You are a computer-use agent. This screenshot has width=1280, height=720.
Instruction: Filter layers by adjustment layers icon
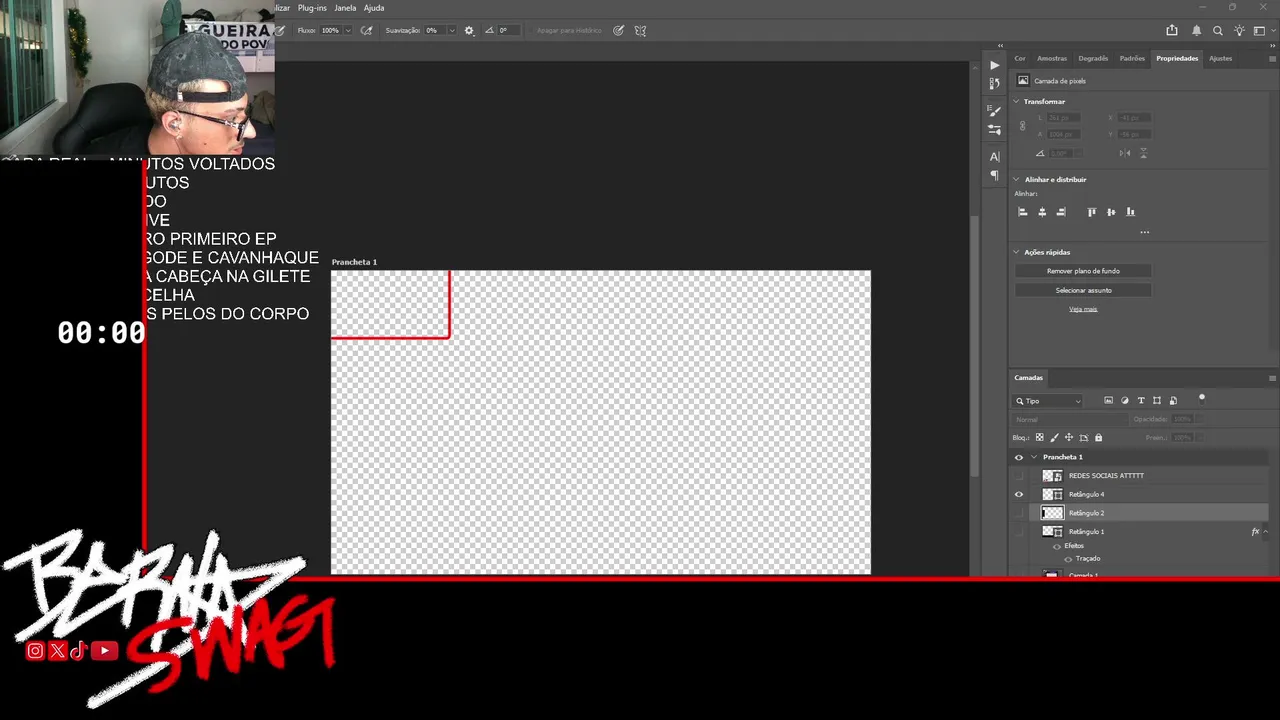pos(1125,401)
